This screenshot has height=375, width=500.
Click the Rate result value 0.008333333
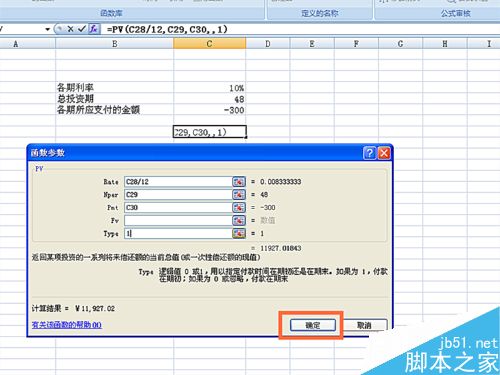(x=281, y=182)
